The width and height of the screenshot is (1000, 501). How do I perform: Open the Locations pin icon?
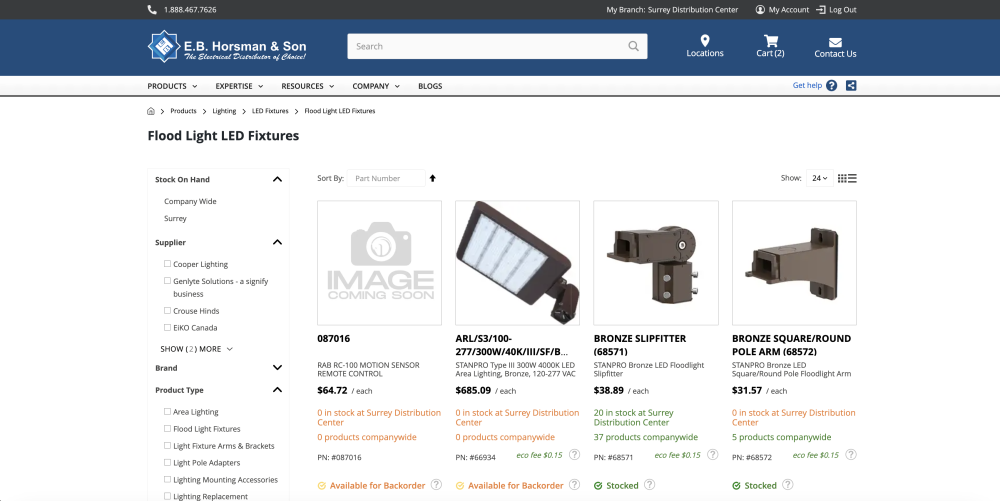click(x=705, y=41)
